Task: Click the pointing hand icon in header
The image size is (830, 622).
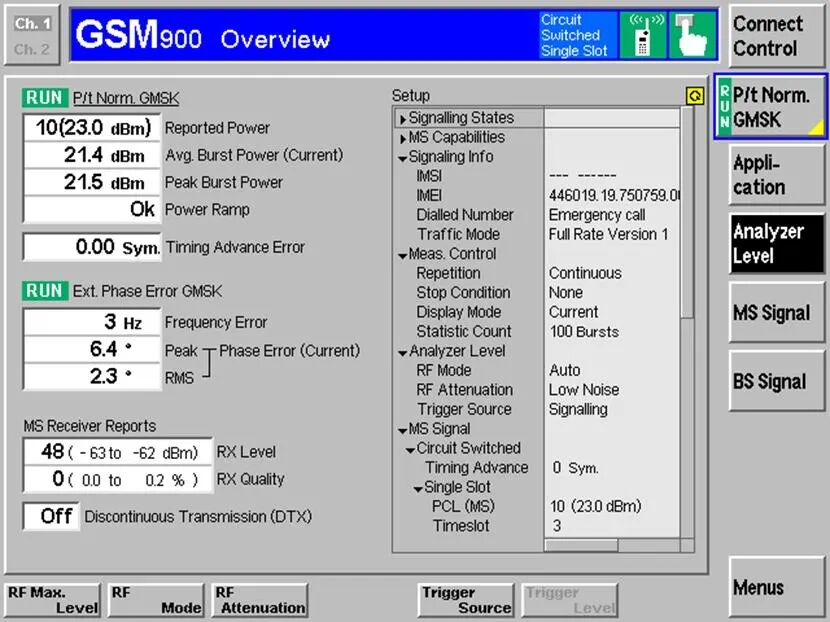Action: 692,35
